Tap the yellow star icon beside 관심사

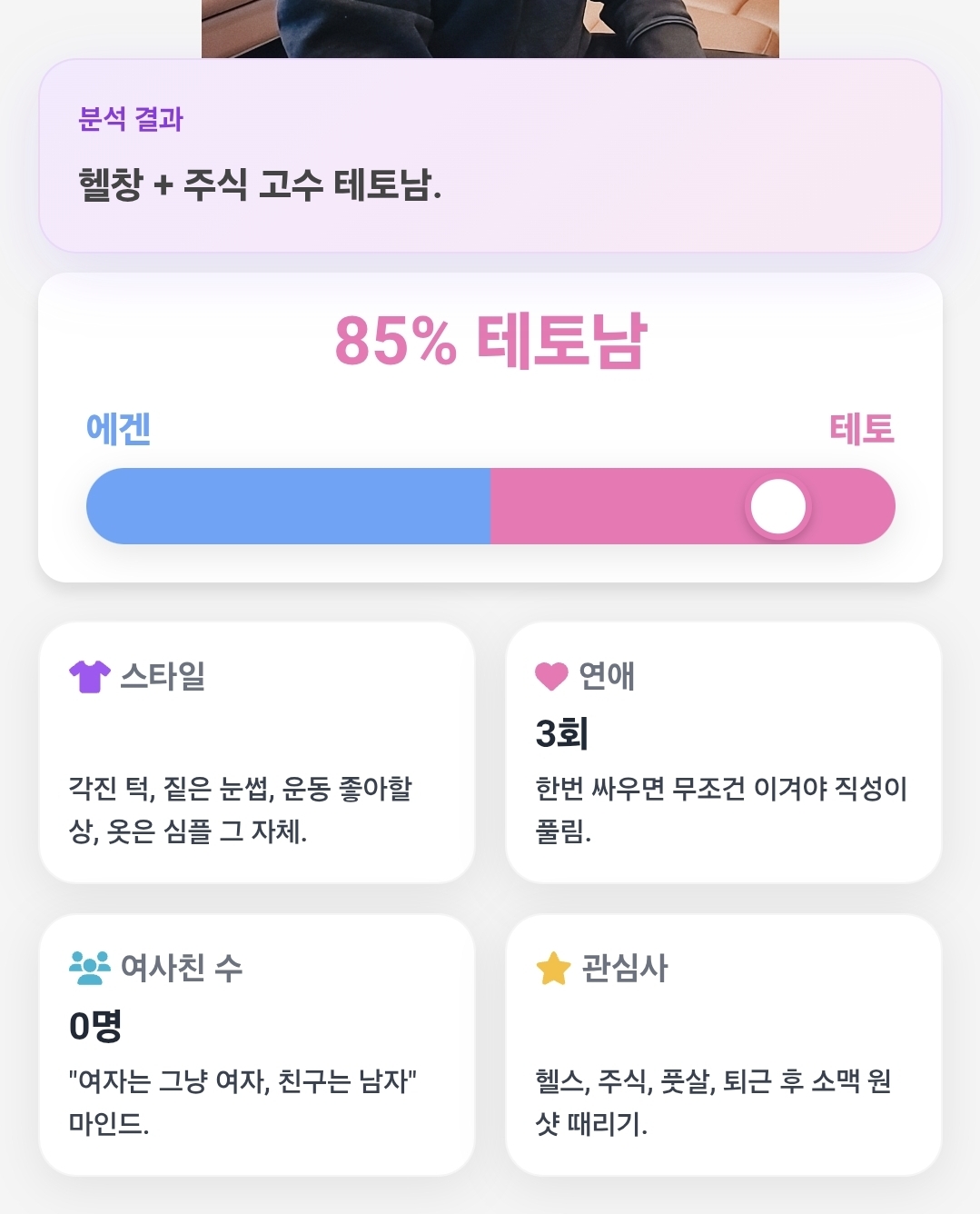tap(553, 968)
